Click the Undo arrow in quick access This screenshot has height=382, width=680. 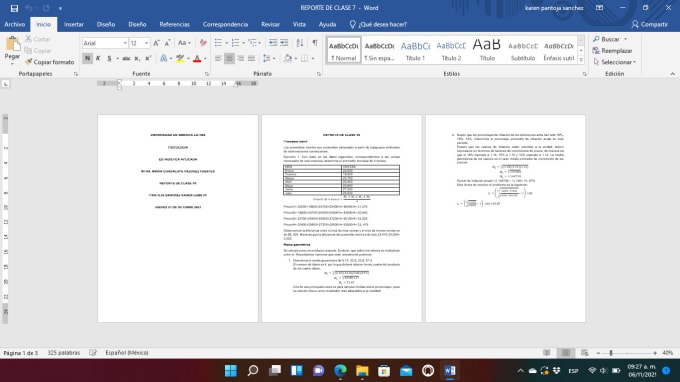(29, 8)
